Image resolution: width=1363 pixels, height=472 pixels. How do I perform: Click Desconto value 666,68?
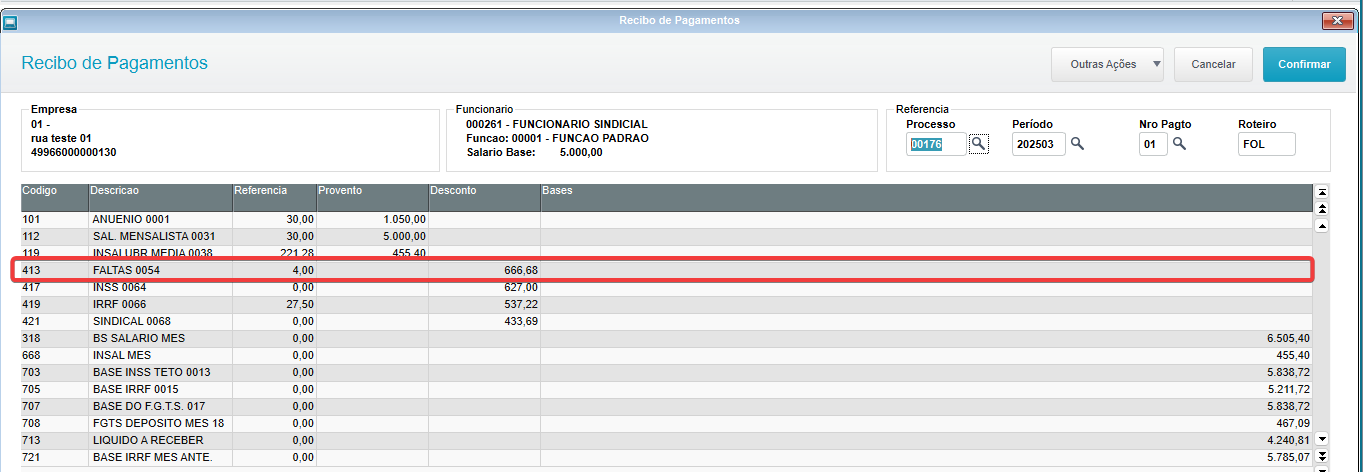pyautogui.click(x=519, y=270)
